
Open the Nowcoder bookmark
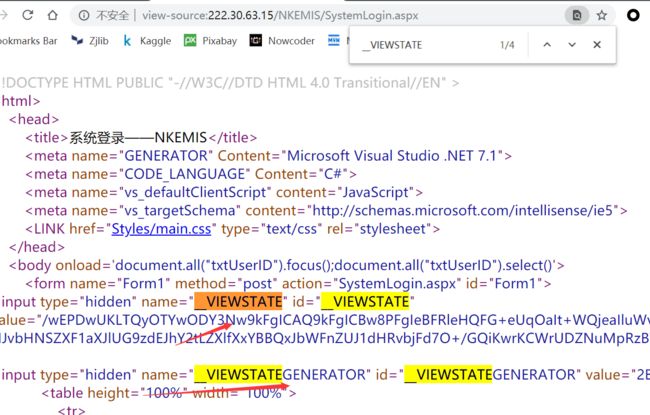[x=282, y=41]
